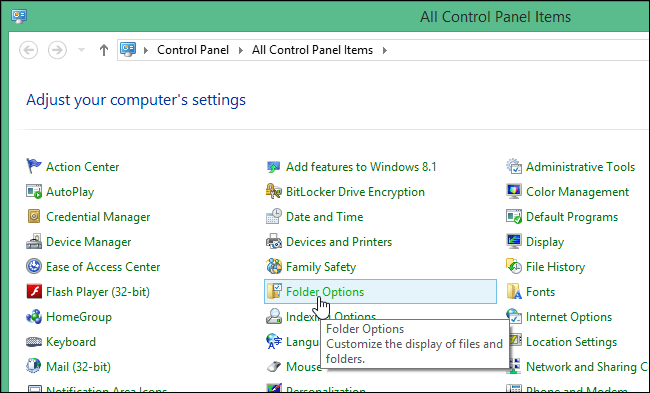This screenshot has height=393, width=650.
Task: Open AutoPlay settings link
Action: coord(70,192)
